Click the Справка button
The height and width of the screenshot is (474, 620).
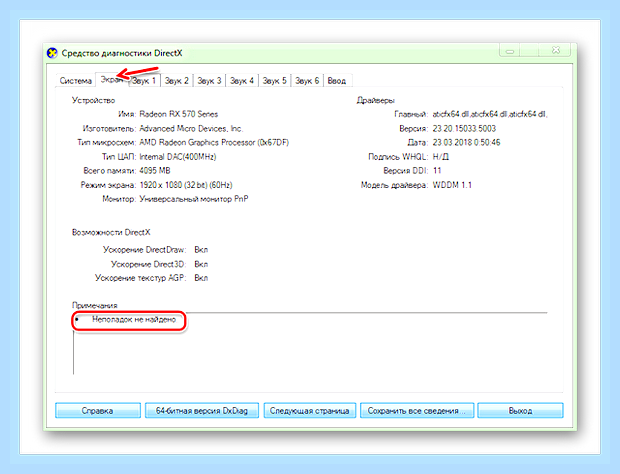click(x=98, y=411)
